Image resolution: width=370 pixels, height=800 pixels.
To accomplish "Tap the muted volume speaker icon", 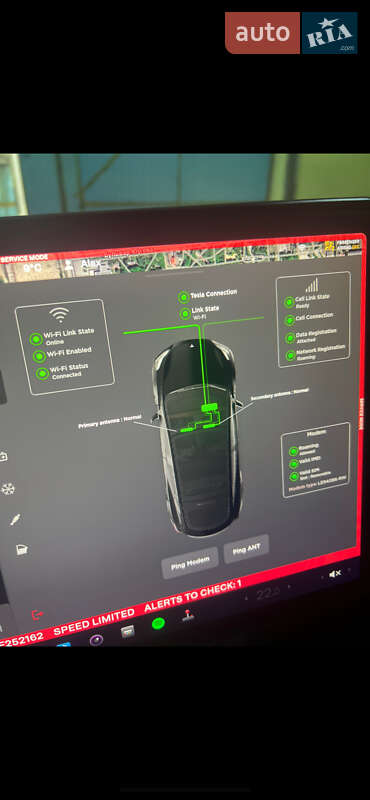I will pyautogui.click(x=335, y=574).
